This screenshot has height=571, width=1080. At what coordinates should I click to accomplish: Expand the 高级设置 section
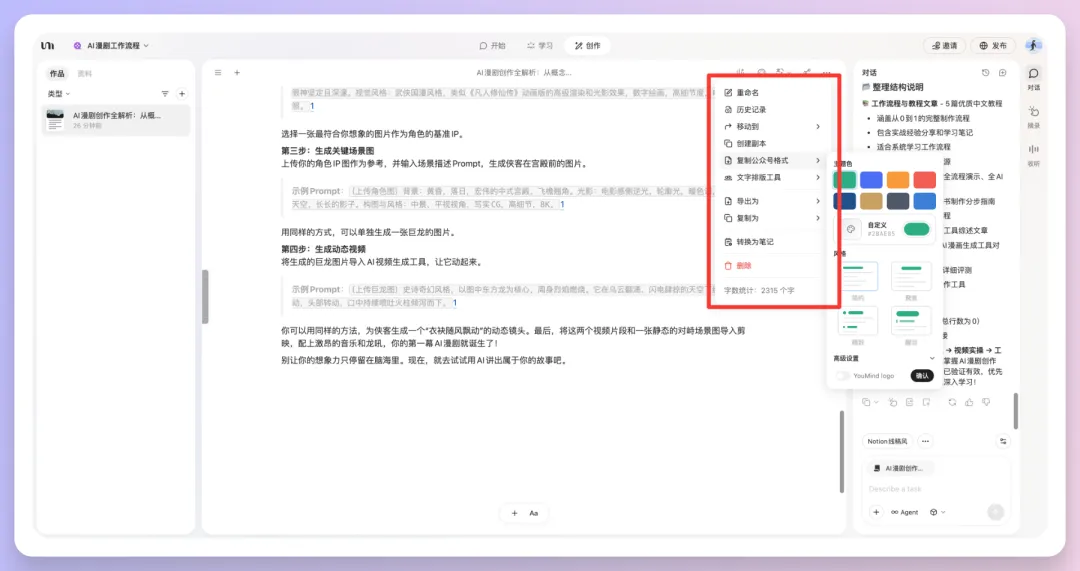[x=932, y=358]
